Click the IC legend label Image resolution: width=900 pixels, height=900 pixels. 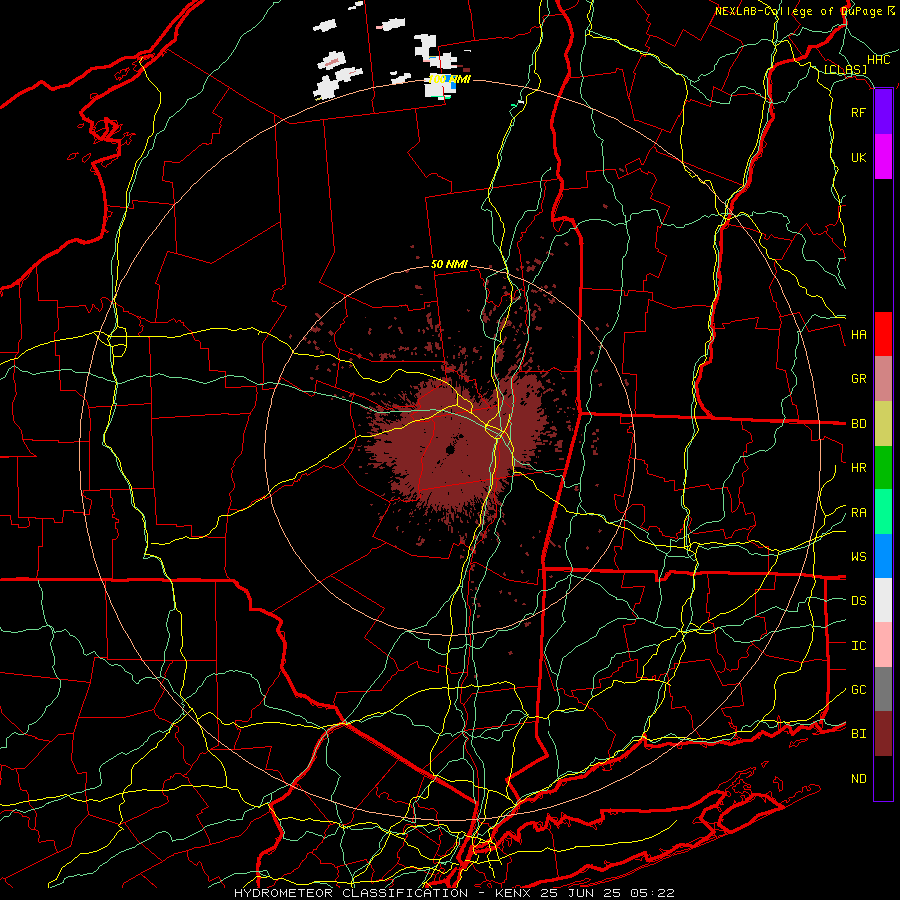click(858, 646)
